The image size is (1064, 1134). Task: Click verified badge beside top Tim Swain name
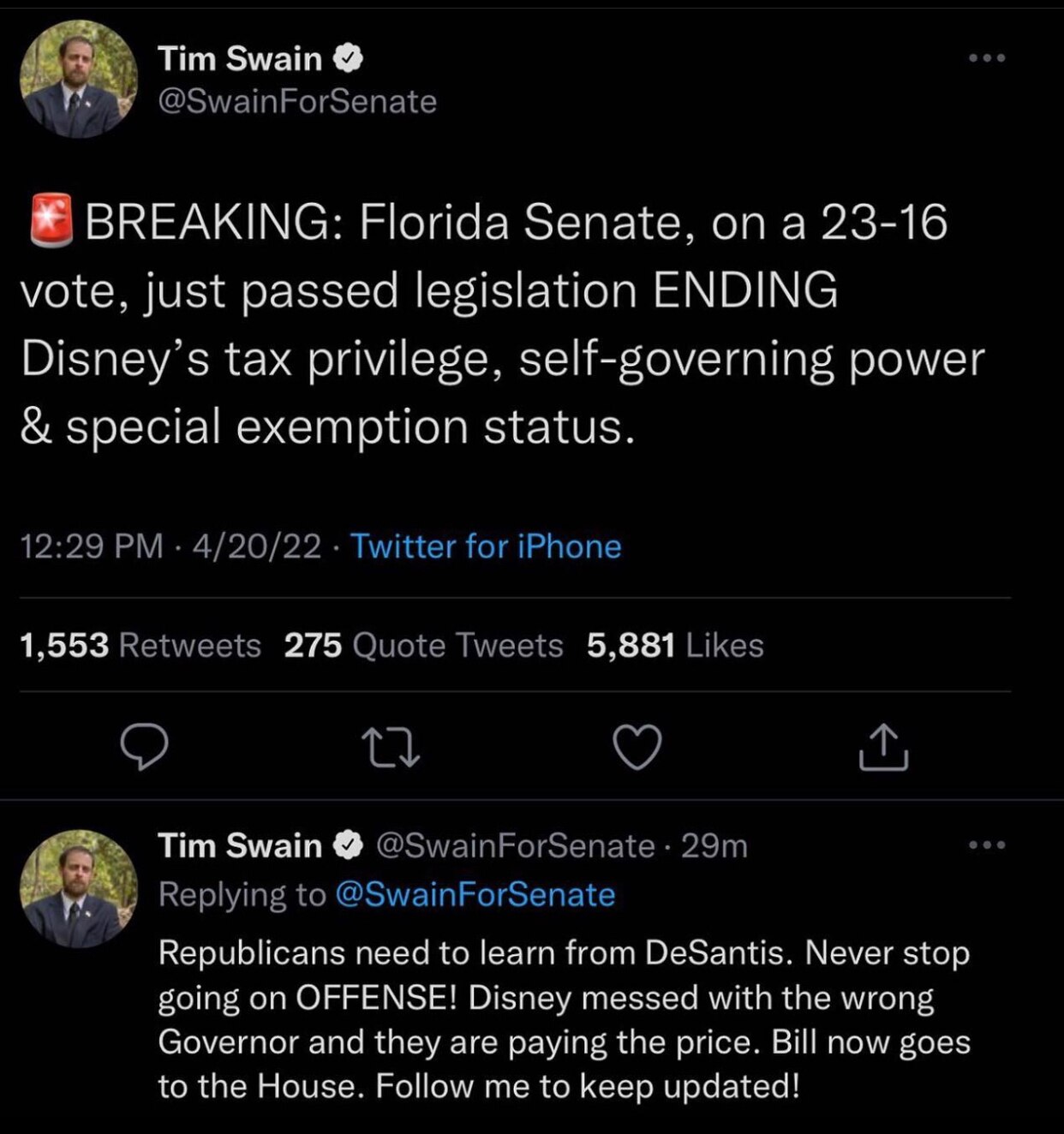tap(348, 59)
